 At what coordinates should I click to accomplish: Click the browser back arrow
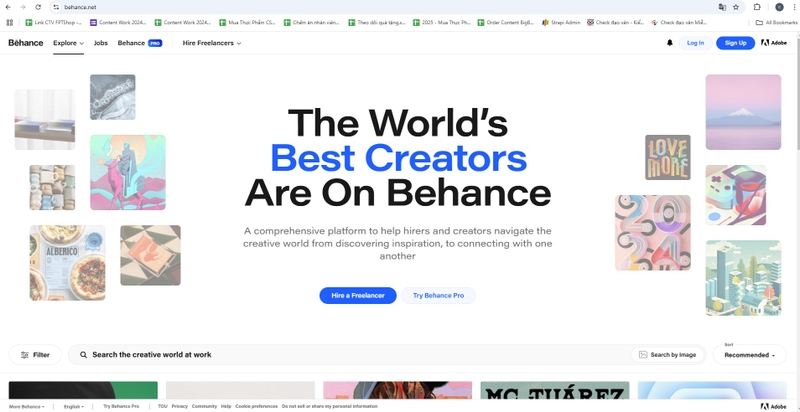click(8, 7)
